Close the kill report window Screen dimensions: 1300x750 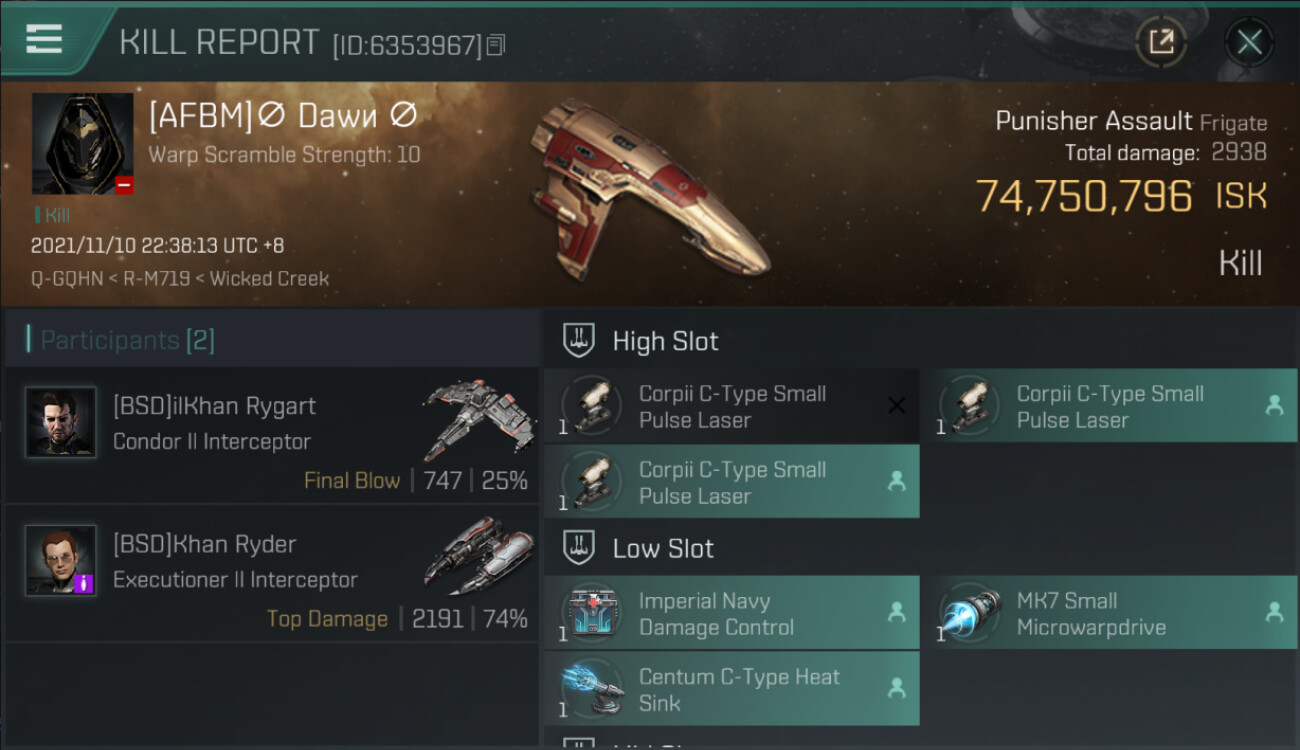[1249, 42]
